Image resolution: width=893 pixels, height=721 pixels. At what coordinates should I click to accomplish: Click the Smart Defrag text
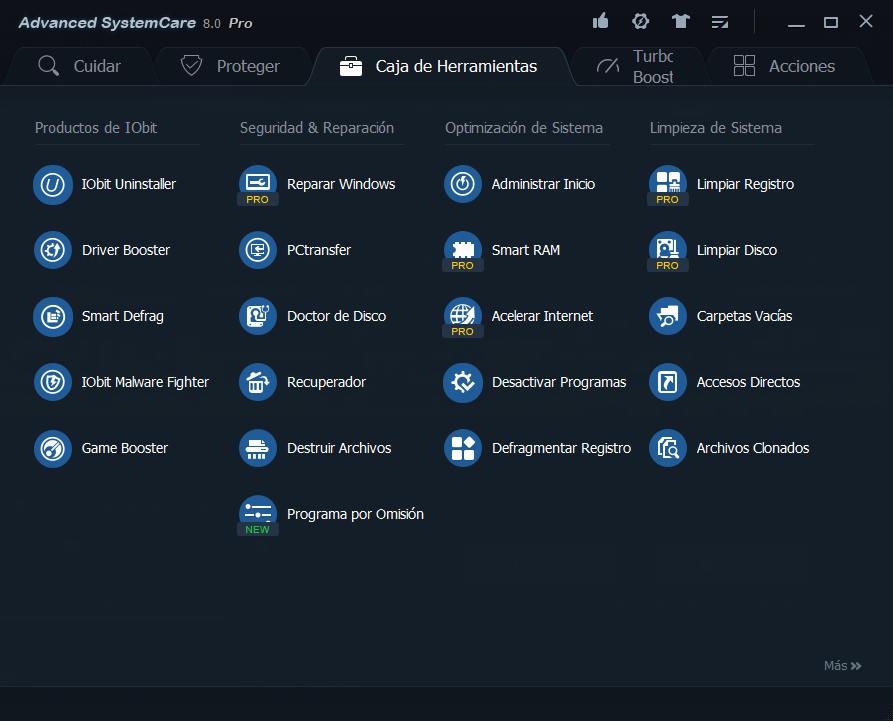coord(122,317)
